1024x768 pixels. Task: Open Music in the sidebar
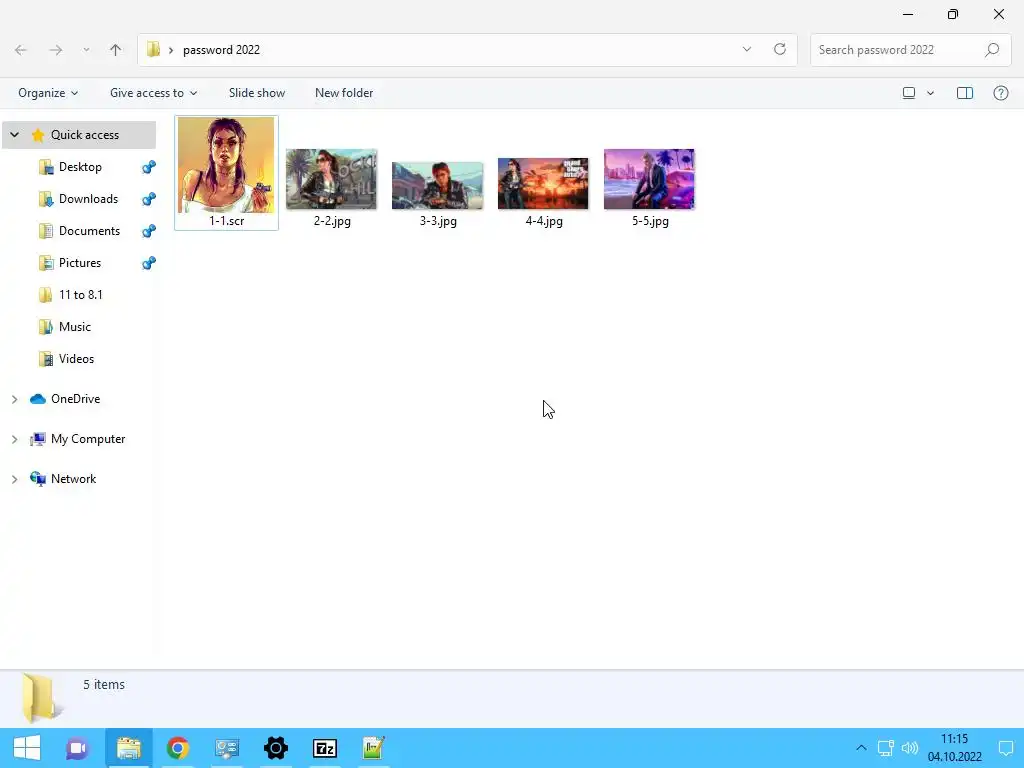coord(74,327)
